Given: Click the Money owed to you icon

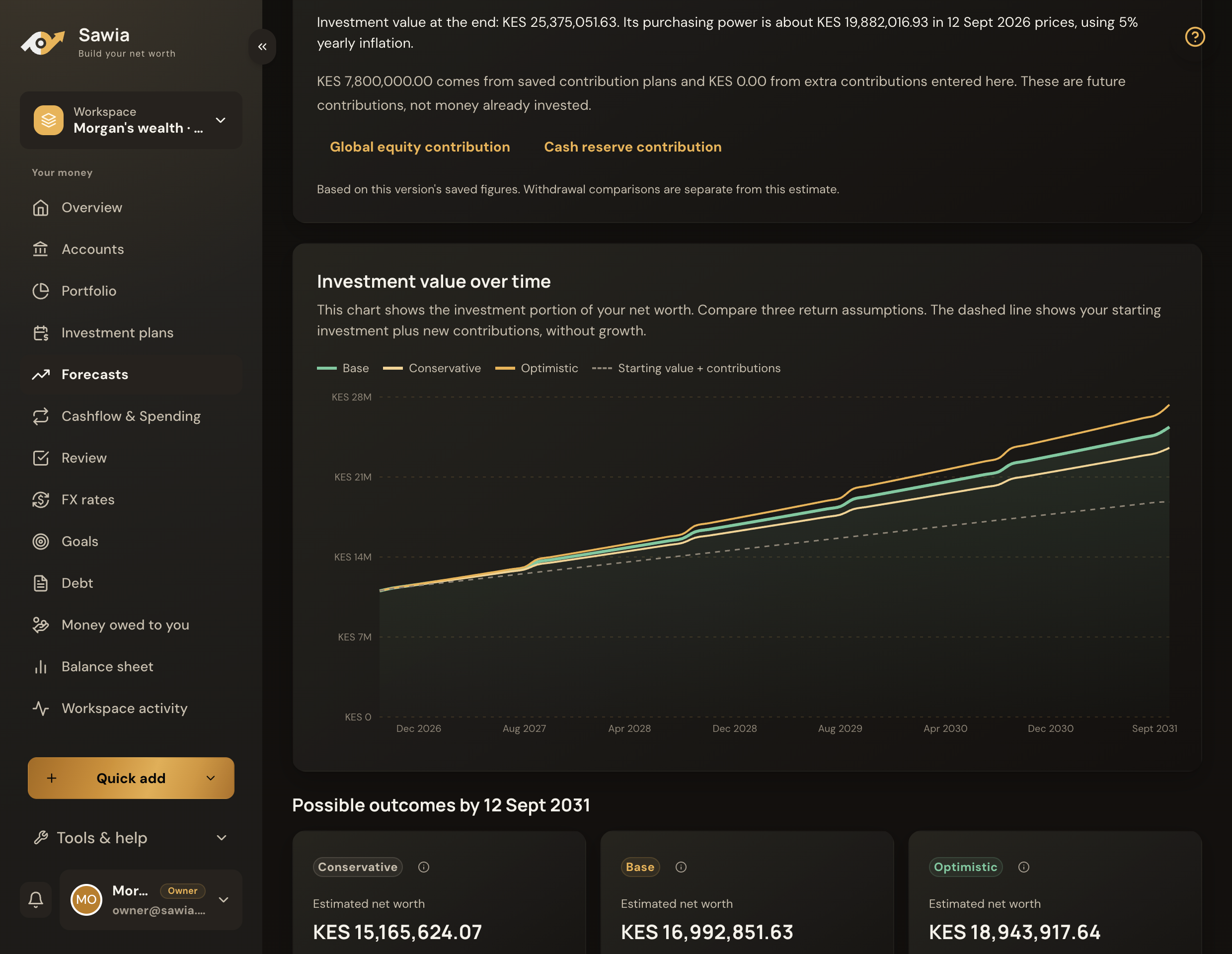Looking at the screenshot, I should (x=41, y=625).
